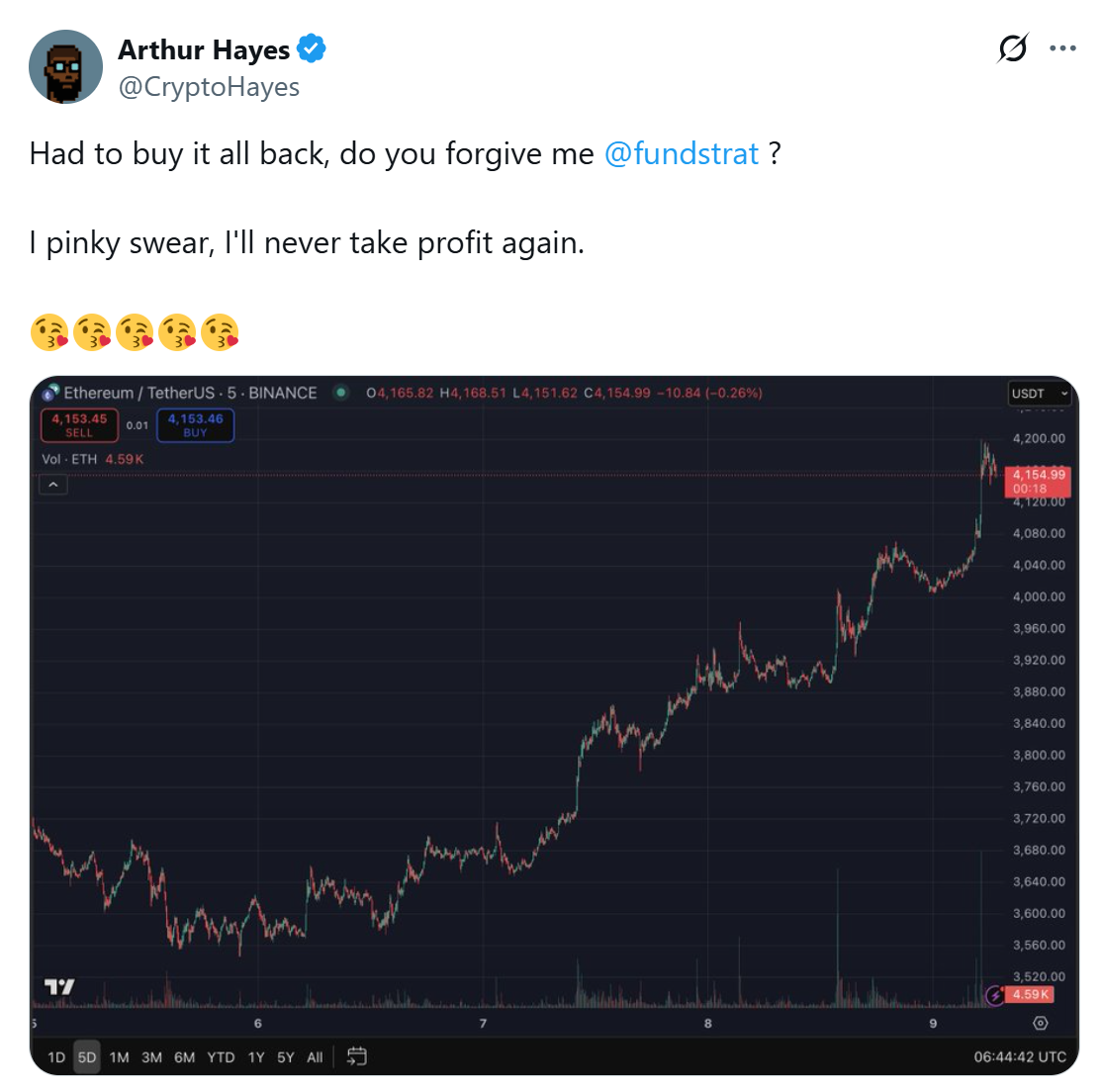Image resolution: width=1102 pixels, height=1092 pixels.
Task: Open the @CryptoHayes handle link
Action: [x=209, y=87]
